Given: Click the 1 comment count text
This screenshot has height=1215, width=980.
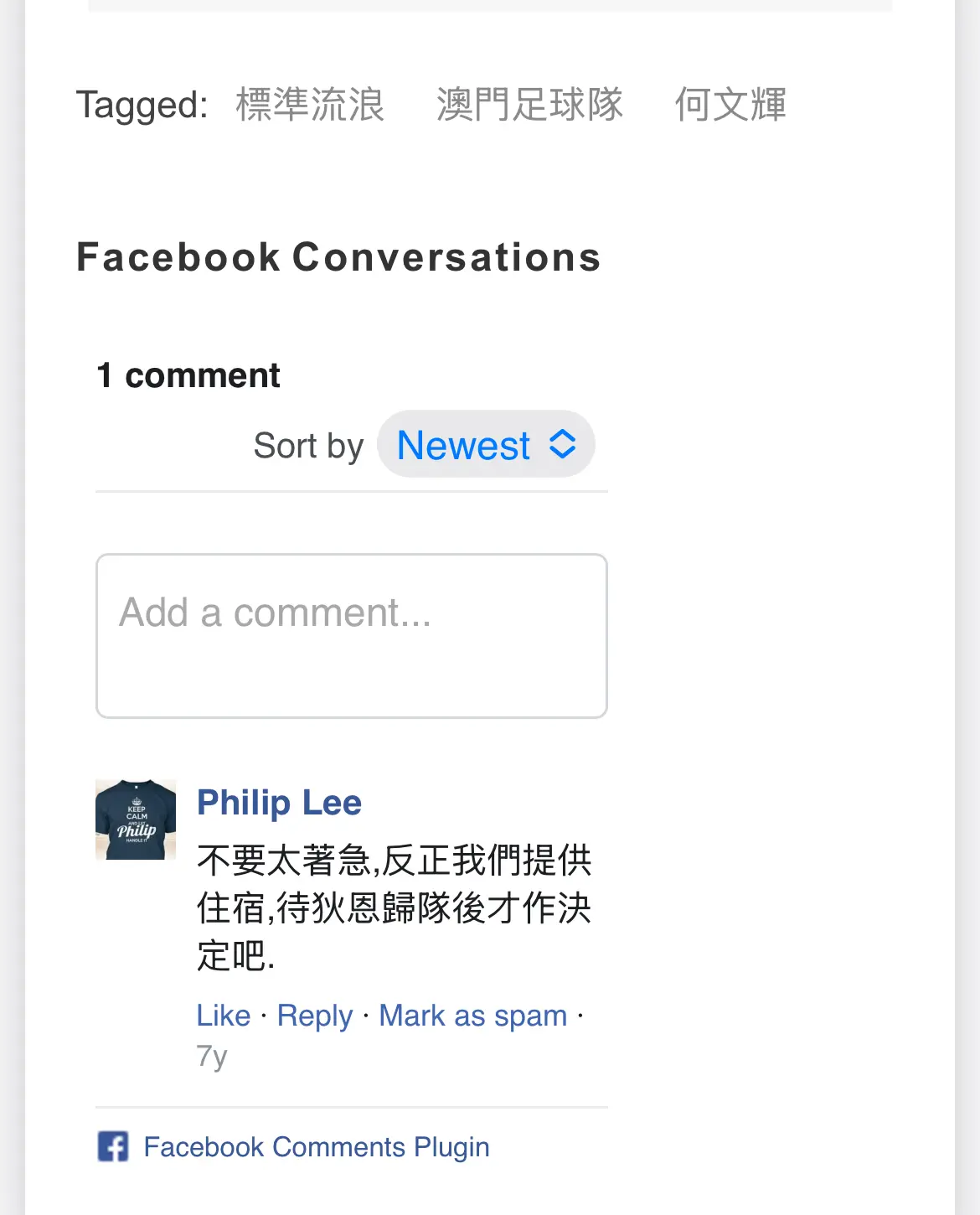Looking at the screenshot, I should coord(188,375).
